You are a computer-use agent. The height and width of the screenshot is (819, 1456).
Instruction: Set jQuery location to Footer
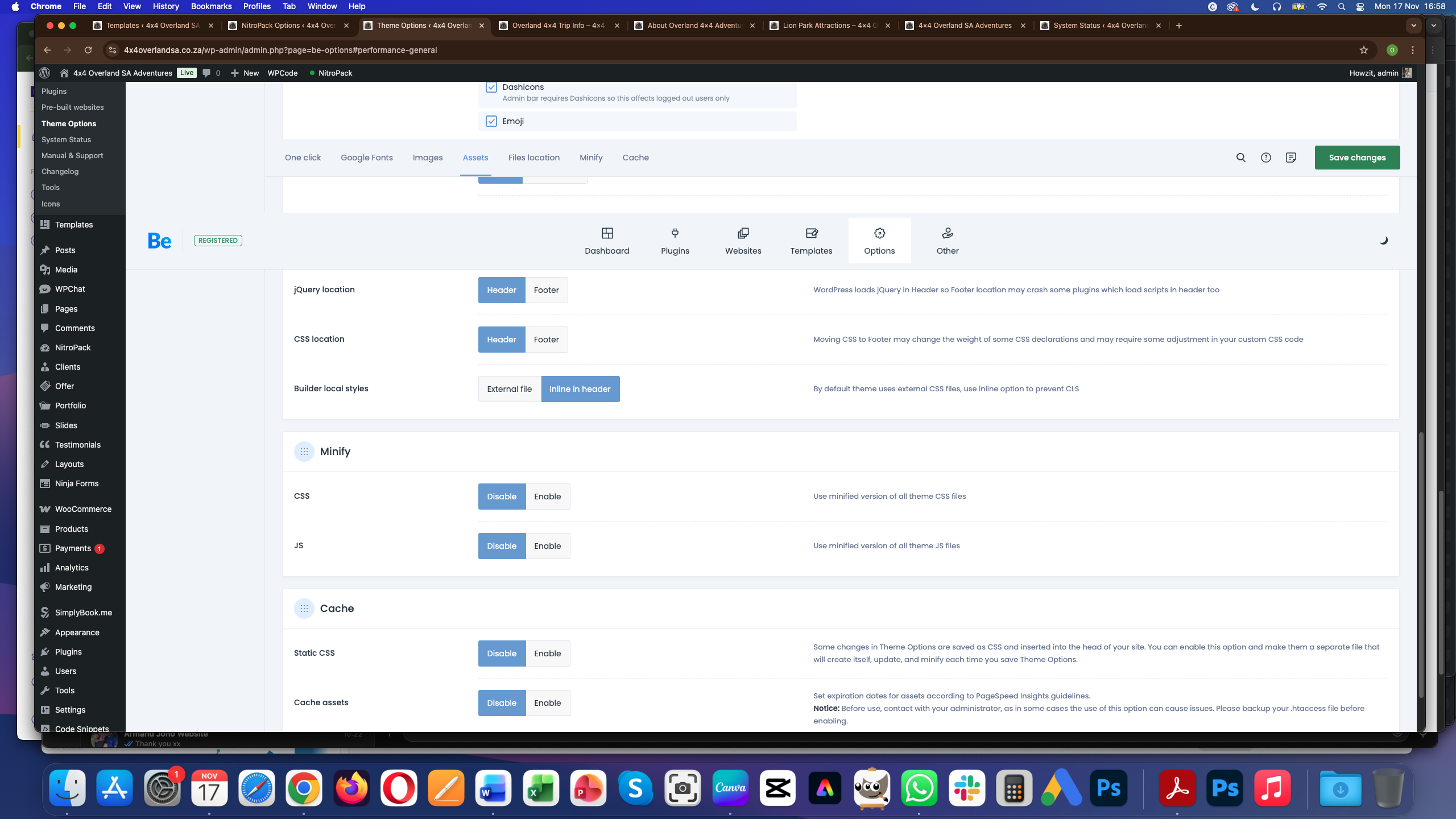click(546, 290)
